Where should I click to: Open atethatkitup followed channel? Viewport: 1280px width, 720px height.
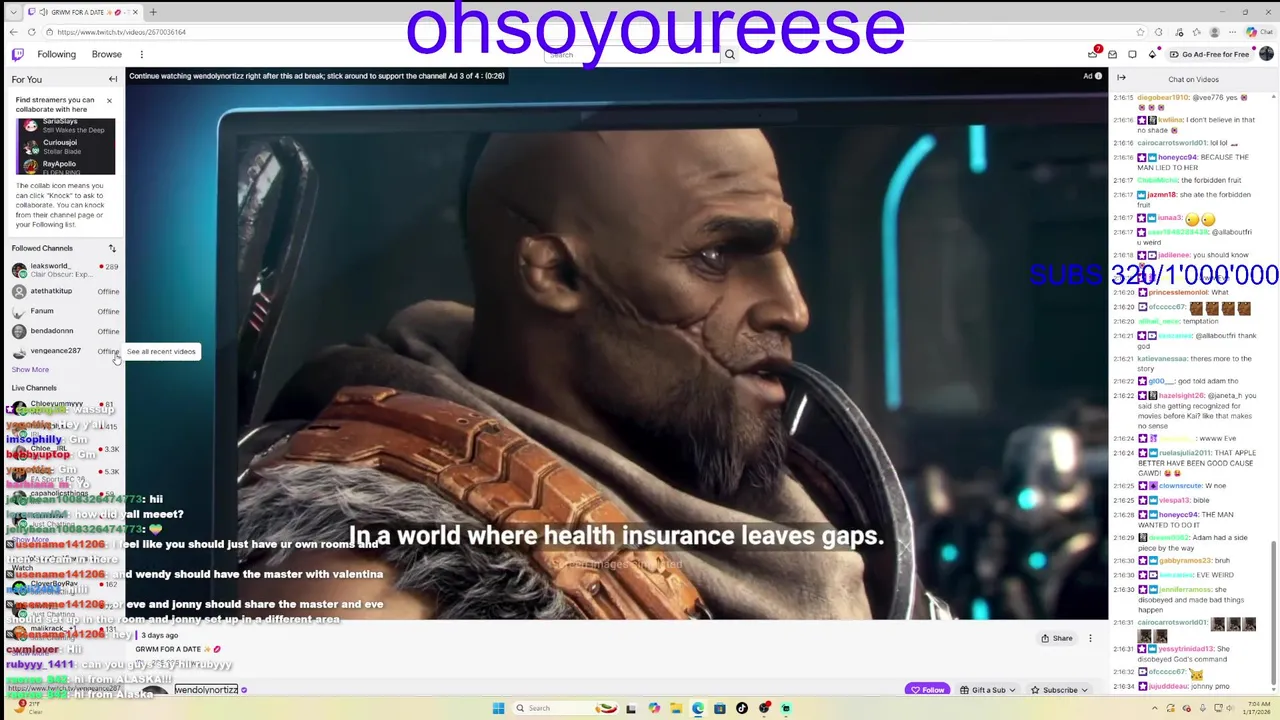64,291
